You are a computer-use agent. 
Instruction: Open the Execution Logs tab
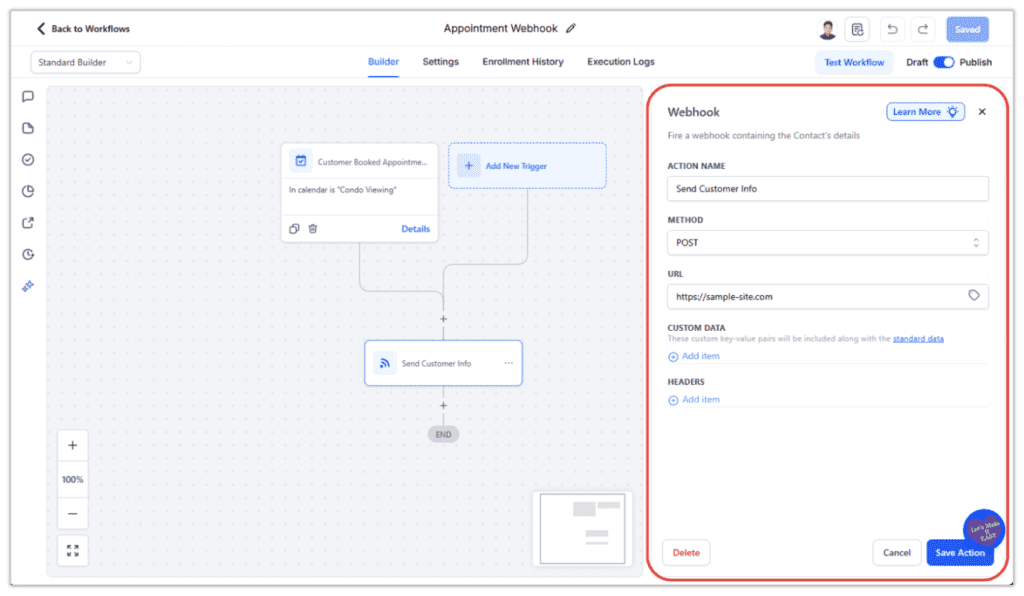point(621,61)
